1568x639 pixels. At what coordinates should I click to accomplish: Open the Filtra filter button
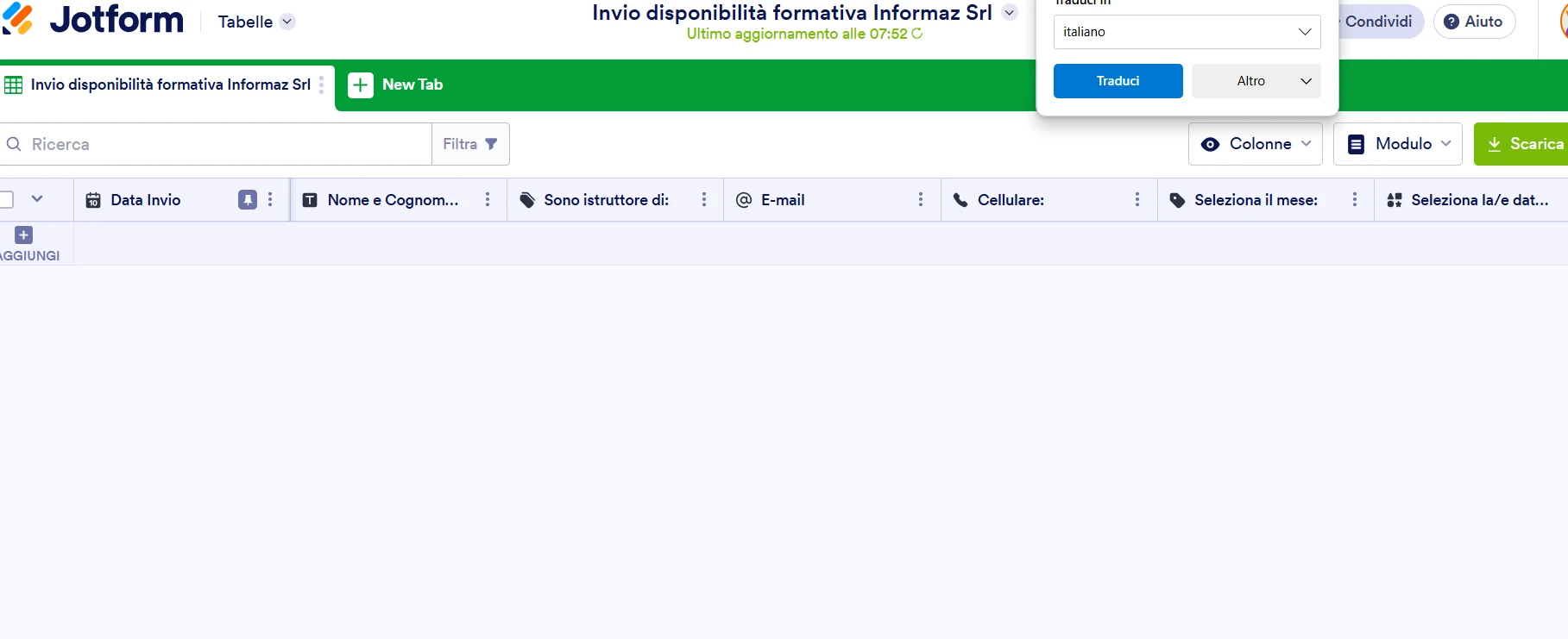pyautogui.click(x=470, y=144)
